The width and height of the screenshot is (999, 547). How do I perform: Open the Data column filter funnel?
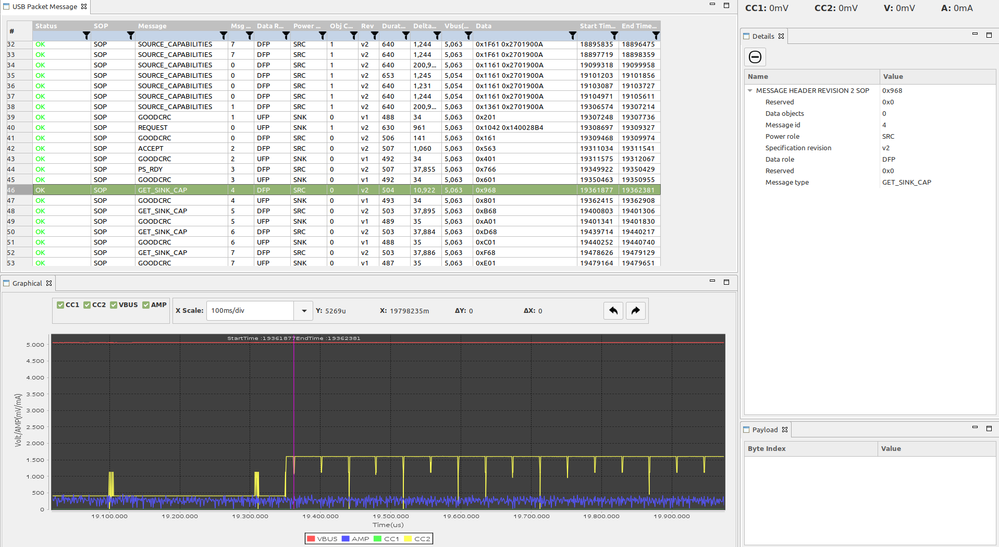pyautogui.click(x=573, y=36)
